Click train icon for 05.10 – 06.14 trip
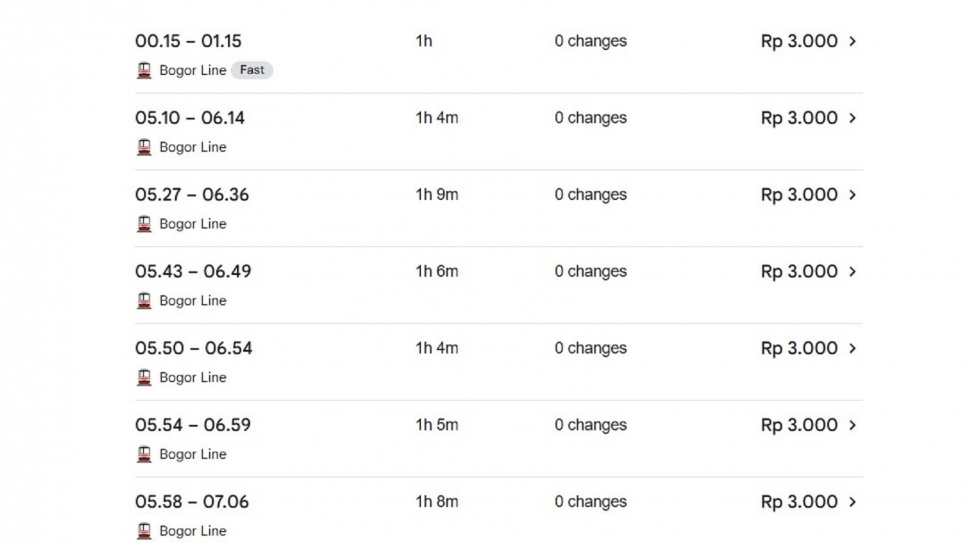970x544 pixels. (144, 147)
